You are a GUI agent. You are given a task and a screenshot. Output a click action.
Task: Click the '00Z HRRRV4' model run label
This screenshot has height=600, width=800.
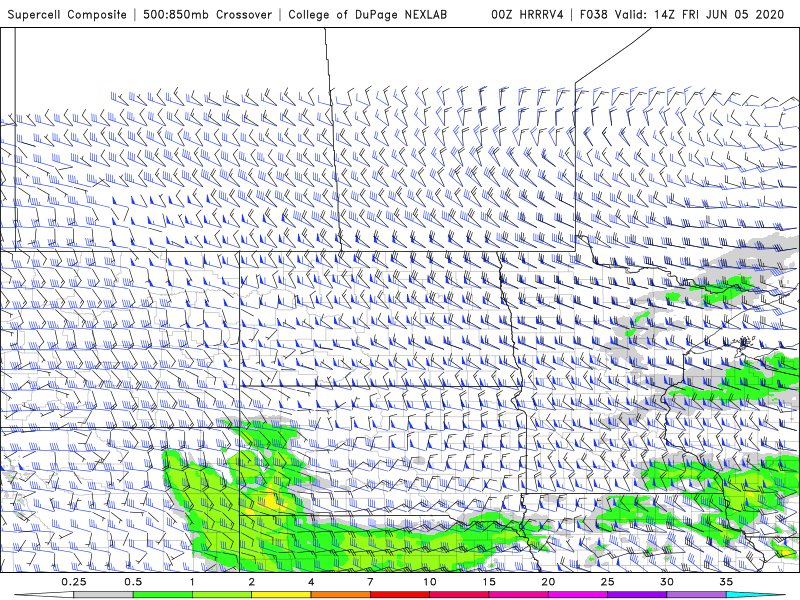(527, 14)
